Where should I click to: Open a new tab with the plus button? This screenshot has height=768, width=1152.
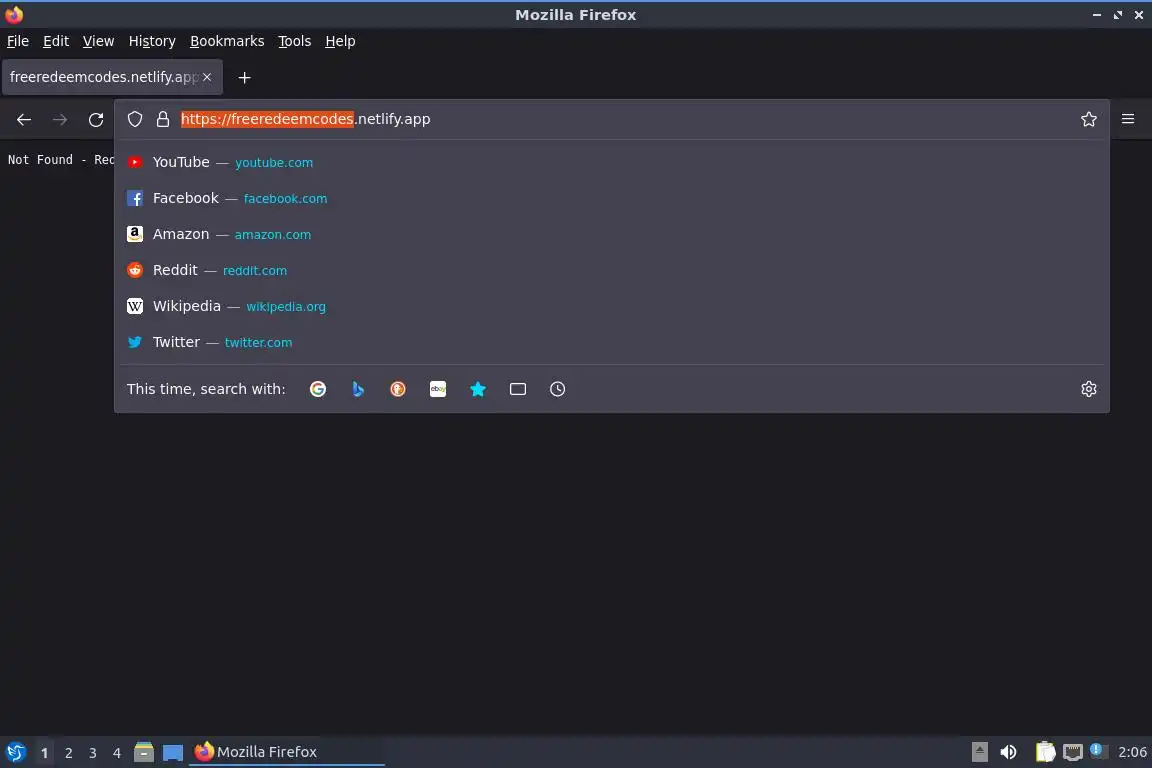[x=245, y=77]
